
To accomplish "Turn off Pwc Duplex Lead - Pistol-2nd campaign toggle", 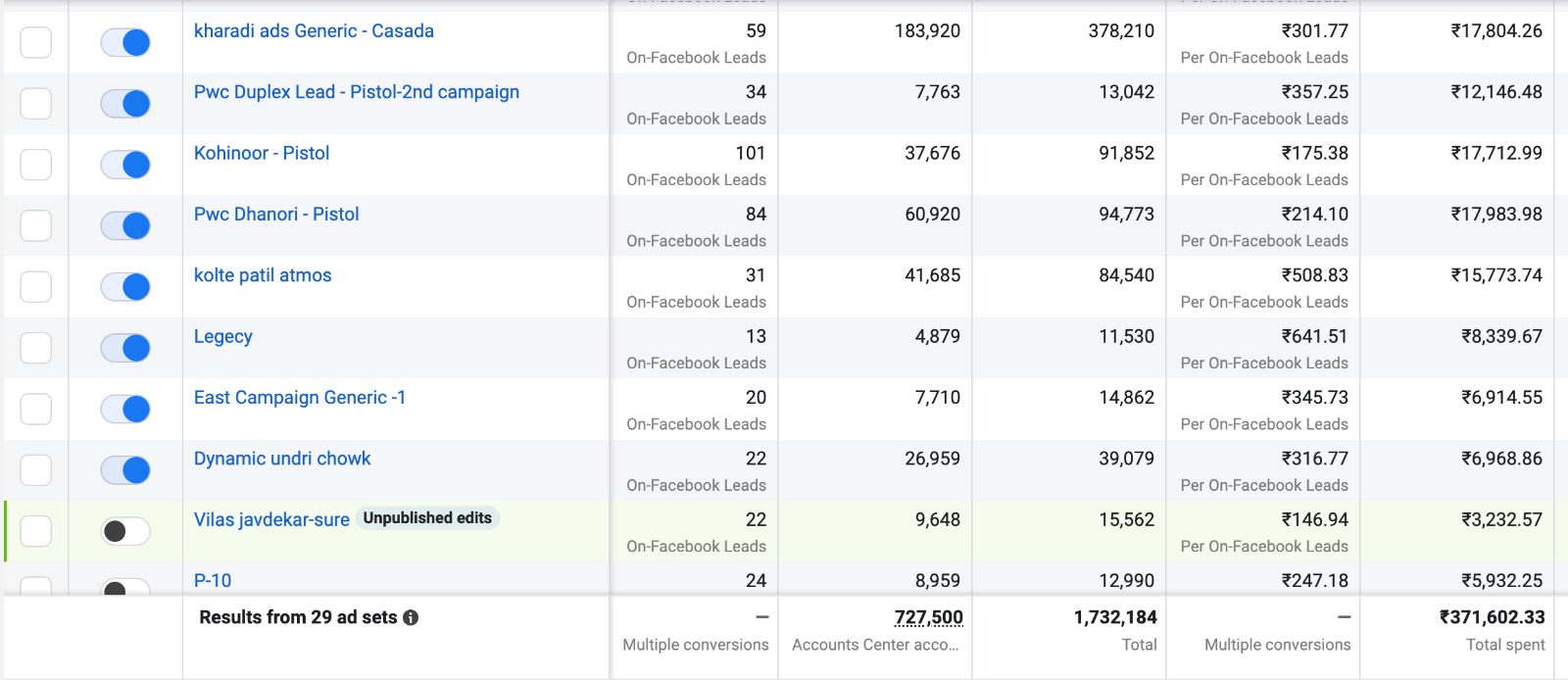I will [125, 103].
